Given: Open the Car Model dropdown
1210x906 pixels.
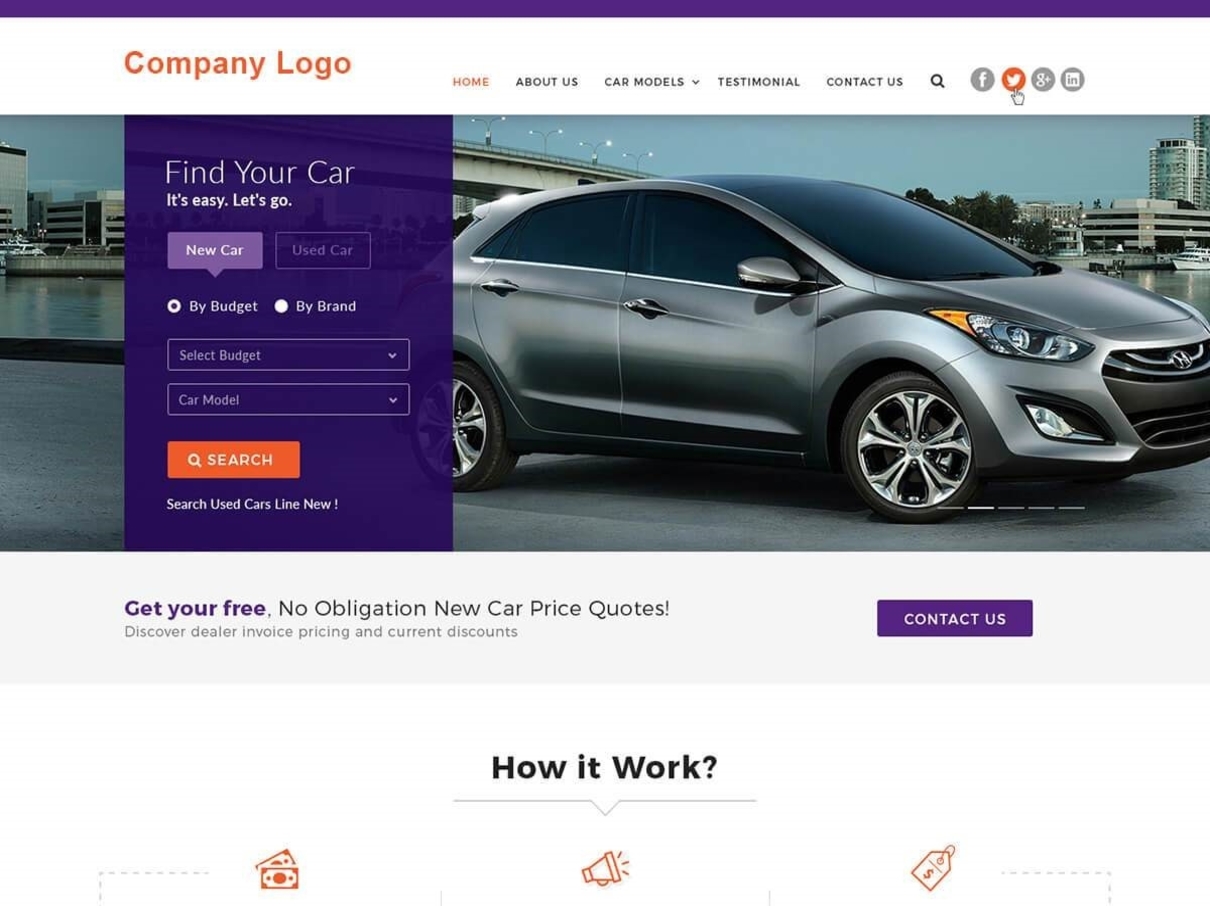Looking at the screenshot, I should [x=288, y=399].
